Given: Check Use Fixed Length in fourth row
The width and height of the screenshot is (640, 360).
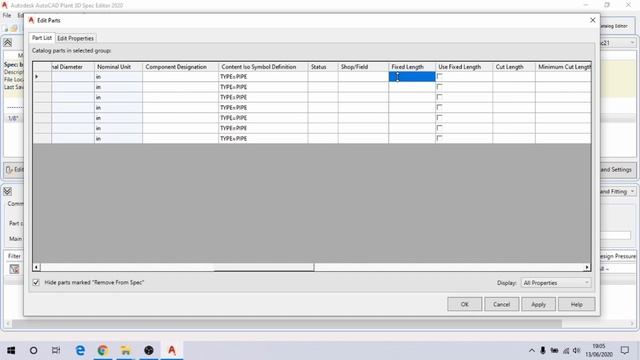Looking at the screenshot, I should [x=440, y=107].
